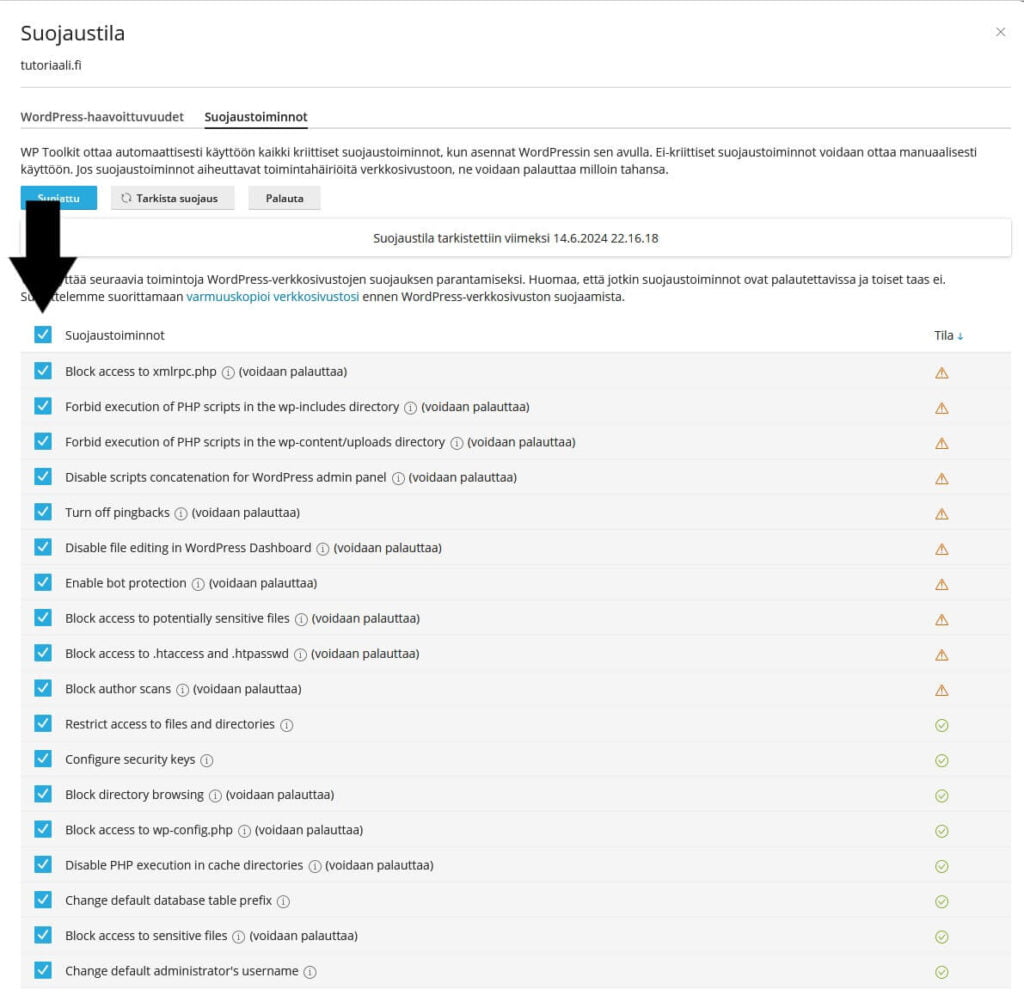Click info icon next to Configure security keys
This screenshot has height=1008, width=1024.
point(207,760)
